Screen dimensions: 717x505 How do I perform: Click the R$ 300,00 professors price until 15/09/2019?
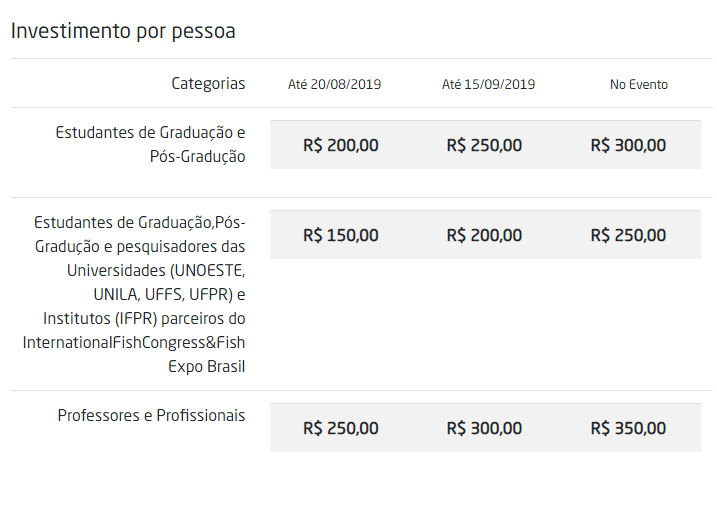484,428
